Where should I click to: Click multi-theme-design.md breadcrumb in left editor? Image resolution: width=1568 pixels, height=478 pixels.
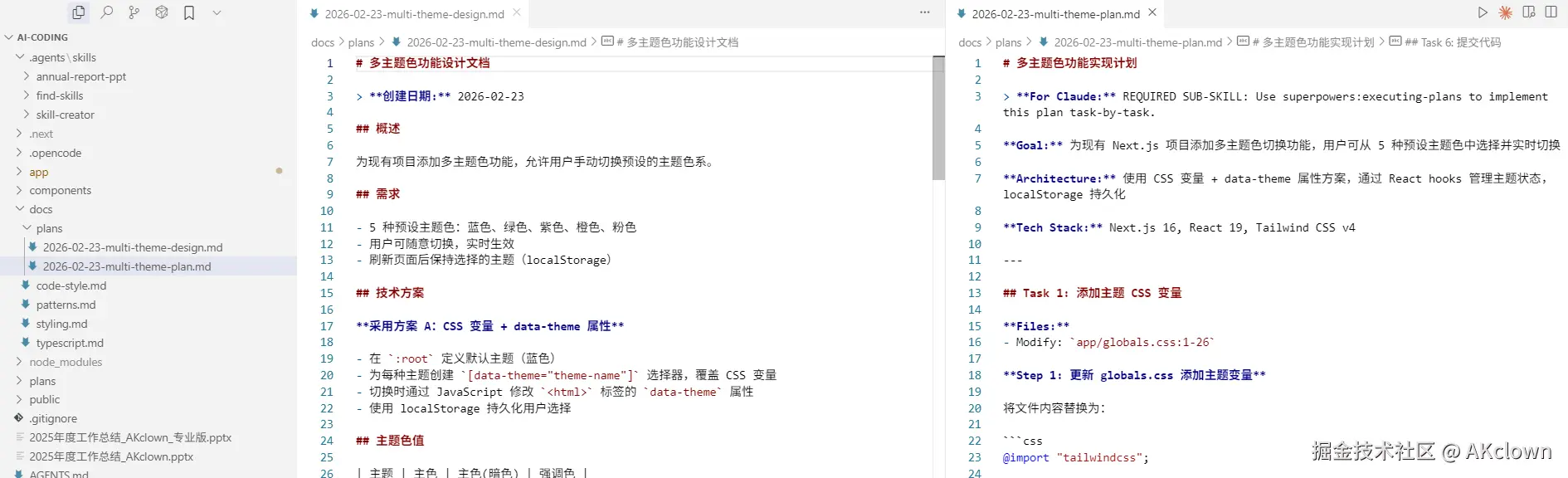pyautogui.click(x=496, y=42)
